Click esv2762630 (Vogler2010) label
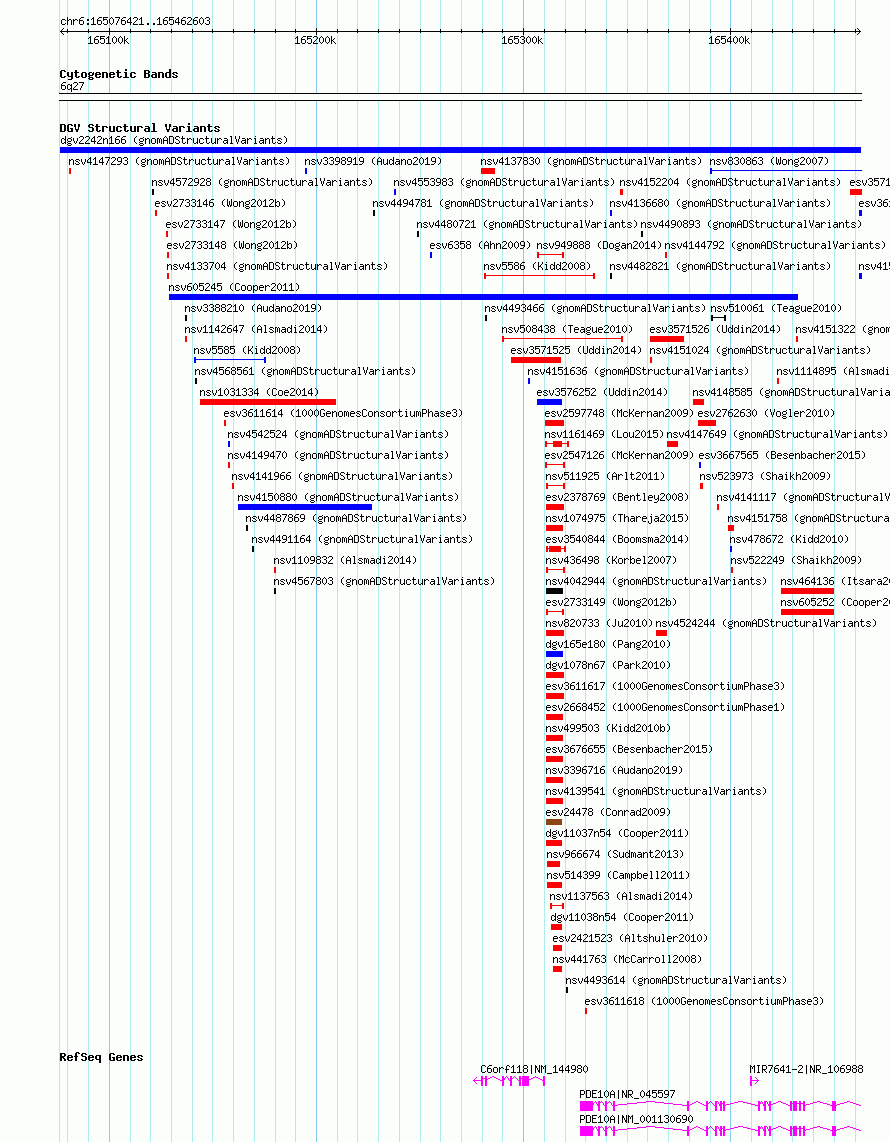The height and width of the screenshot is (1142, 890). click(x=766, y=414)
